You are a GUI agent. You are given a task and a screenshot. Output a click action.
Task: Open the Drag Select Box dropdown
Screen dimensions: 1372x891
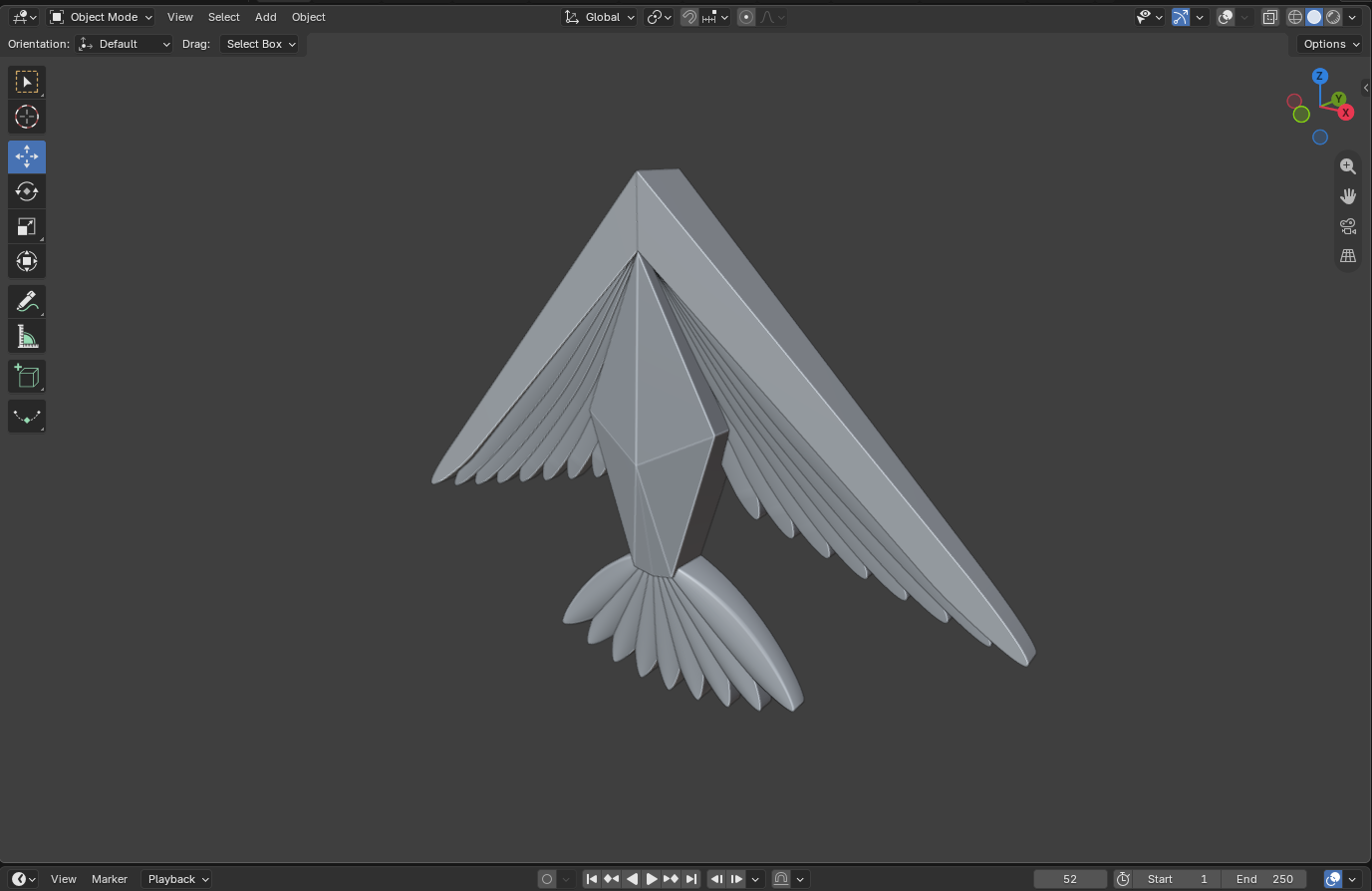click(259, 44)
